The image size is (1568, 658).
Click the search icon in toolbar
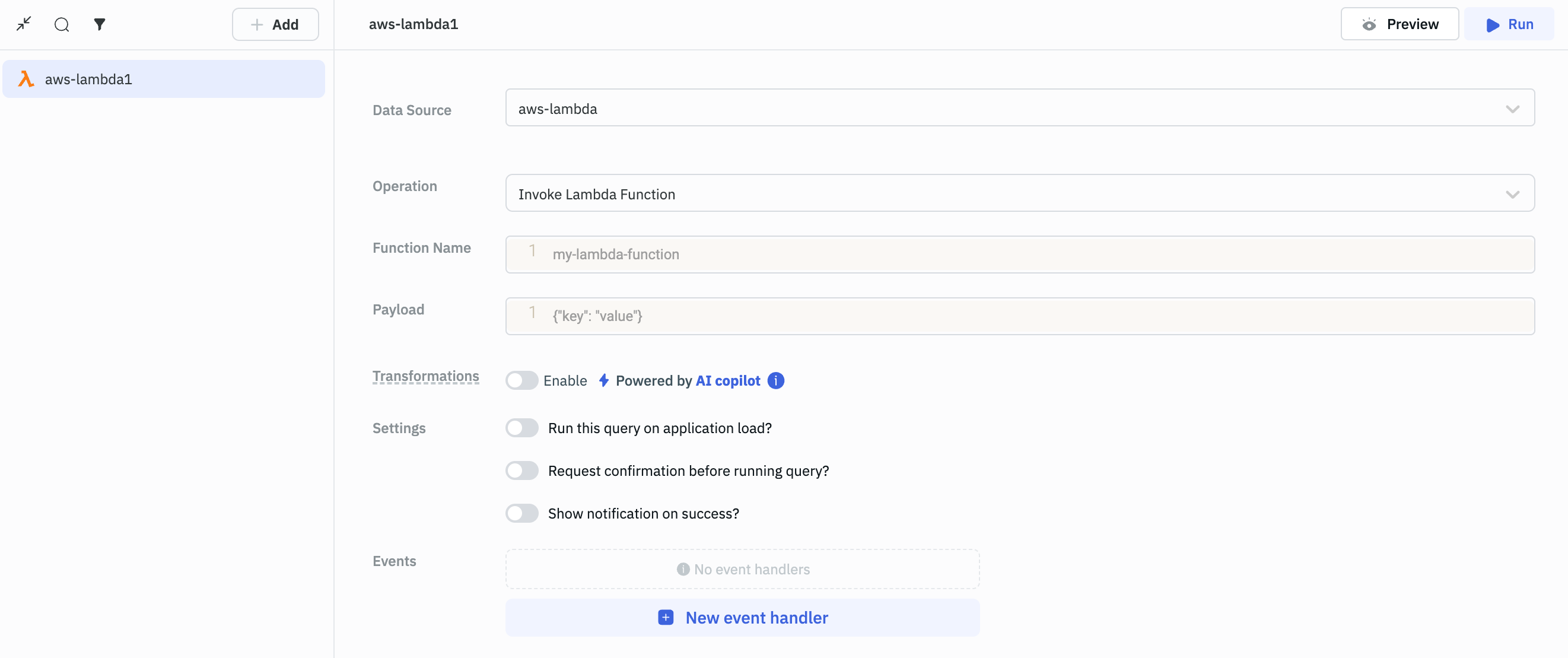pyautogui.click(x=62, y=24)
